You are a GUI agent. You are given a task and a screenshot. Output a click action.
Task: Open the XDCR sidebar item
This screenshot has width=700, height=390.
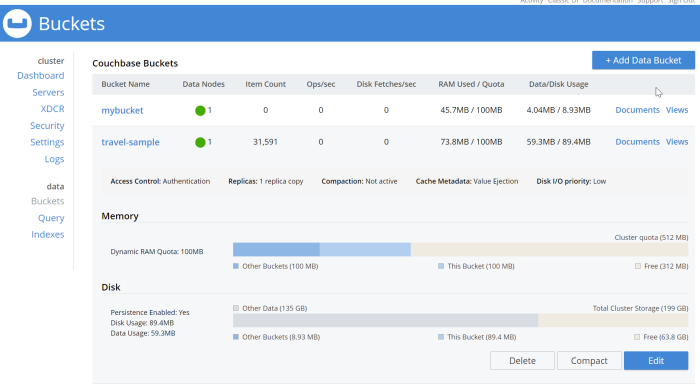pos(53,109)
